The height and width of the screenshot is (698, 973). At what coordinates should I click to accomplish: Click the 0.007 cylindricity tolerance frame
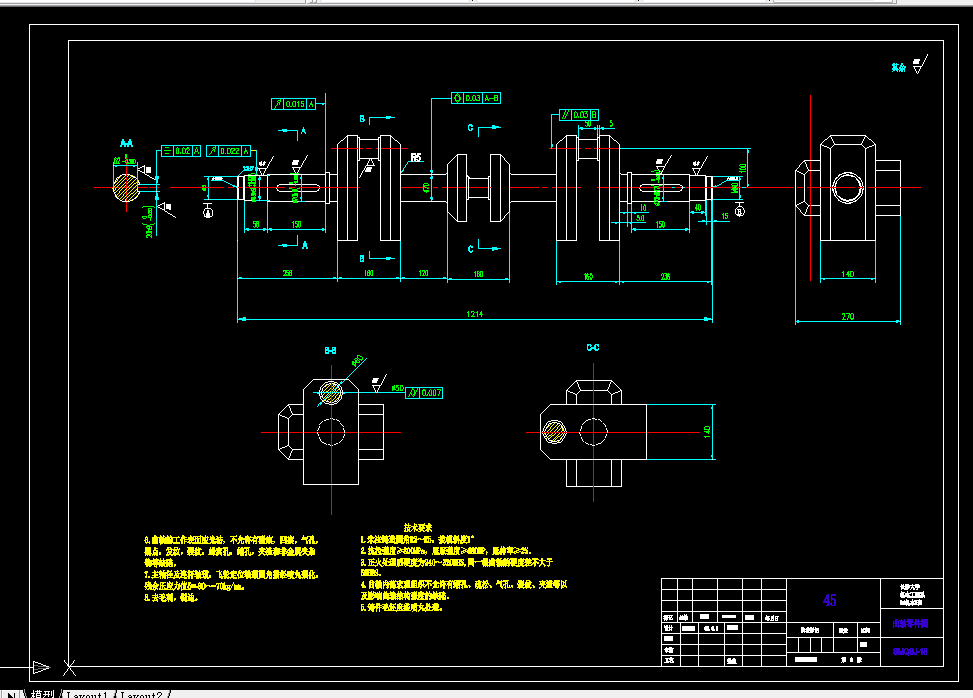(424, 393)
